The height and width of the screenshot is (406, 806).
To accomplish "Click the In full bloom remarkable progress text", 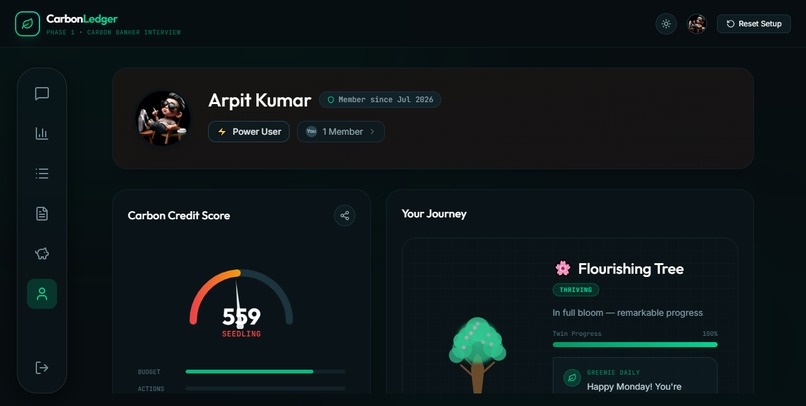I will point(628,313).
